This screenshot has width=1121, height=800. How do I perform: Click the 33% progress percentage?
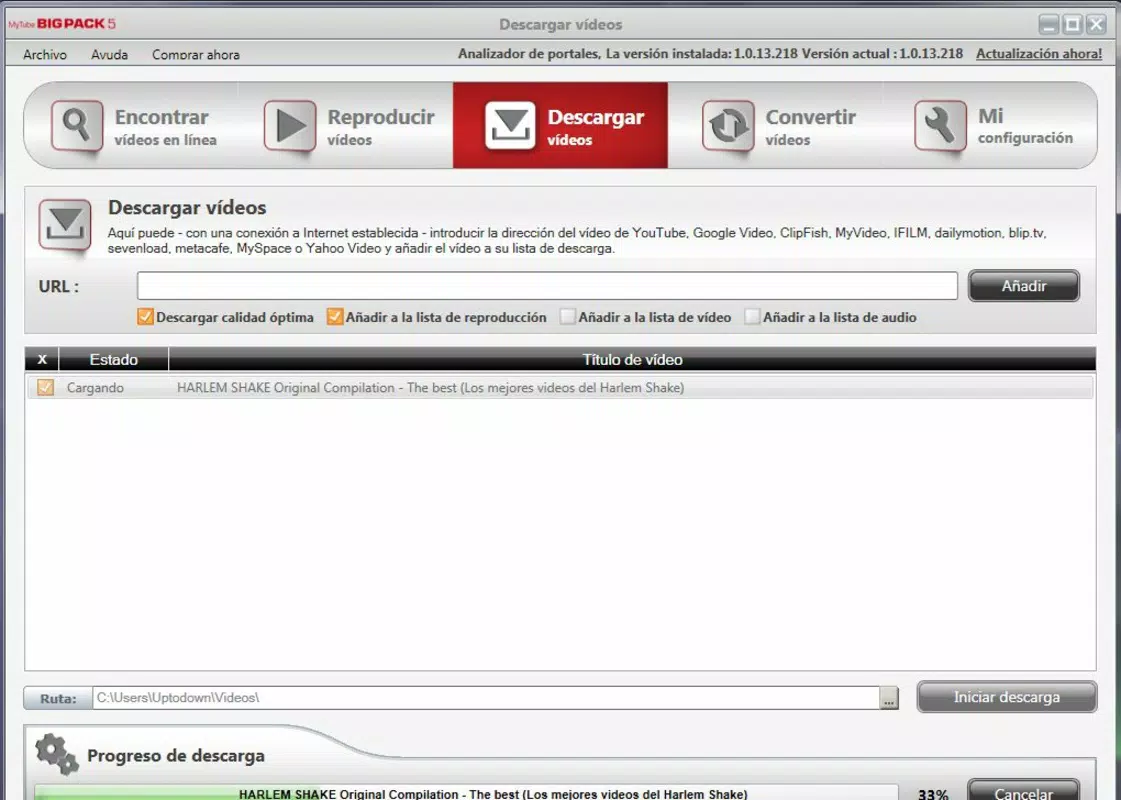pyautogui.click(x=933, y=794)
